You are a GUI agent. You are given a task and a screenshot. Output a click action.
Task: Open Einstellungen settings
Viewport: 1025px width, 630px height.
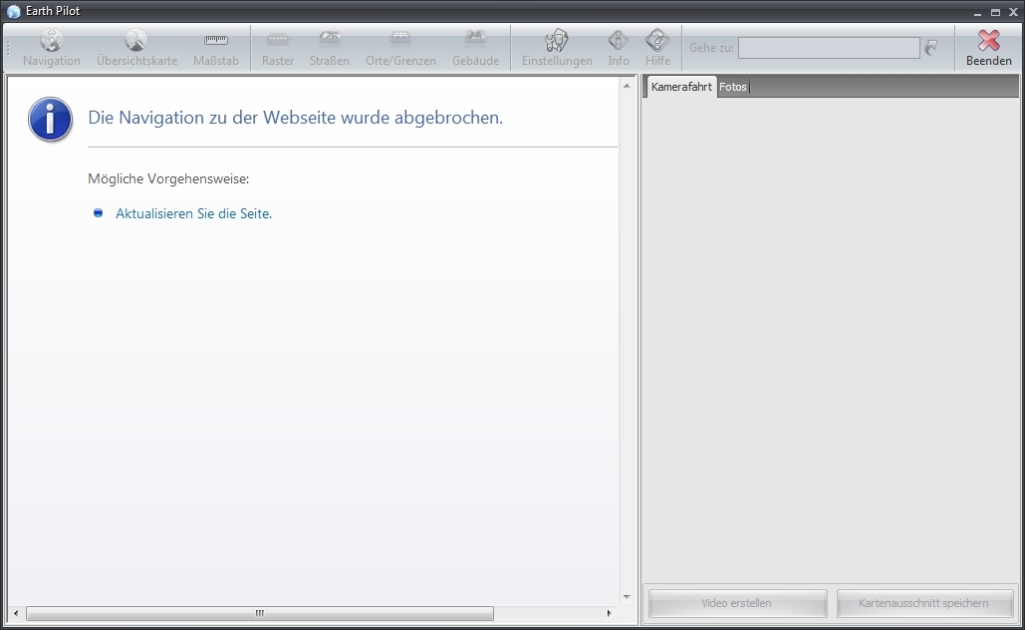coord(557,47)
